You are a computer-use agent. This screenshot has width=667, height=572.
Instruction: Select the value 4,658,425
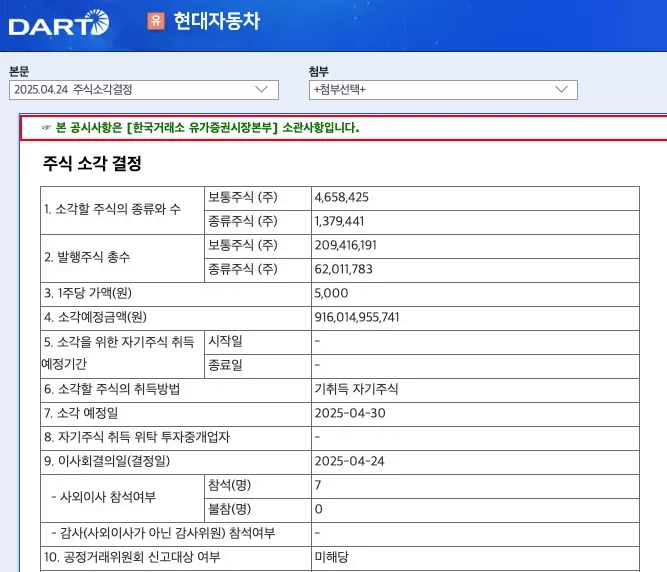click(x=342, y=197)
